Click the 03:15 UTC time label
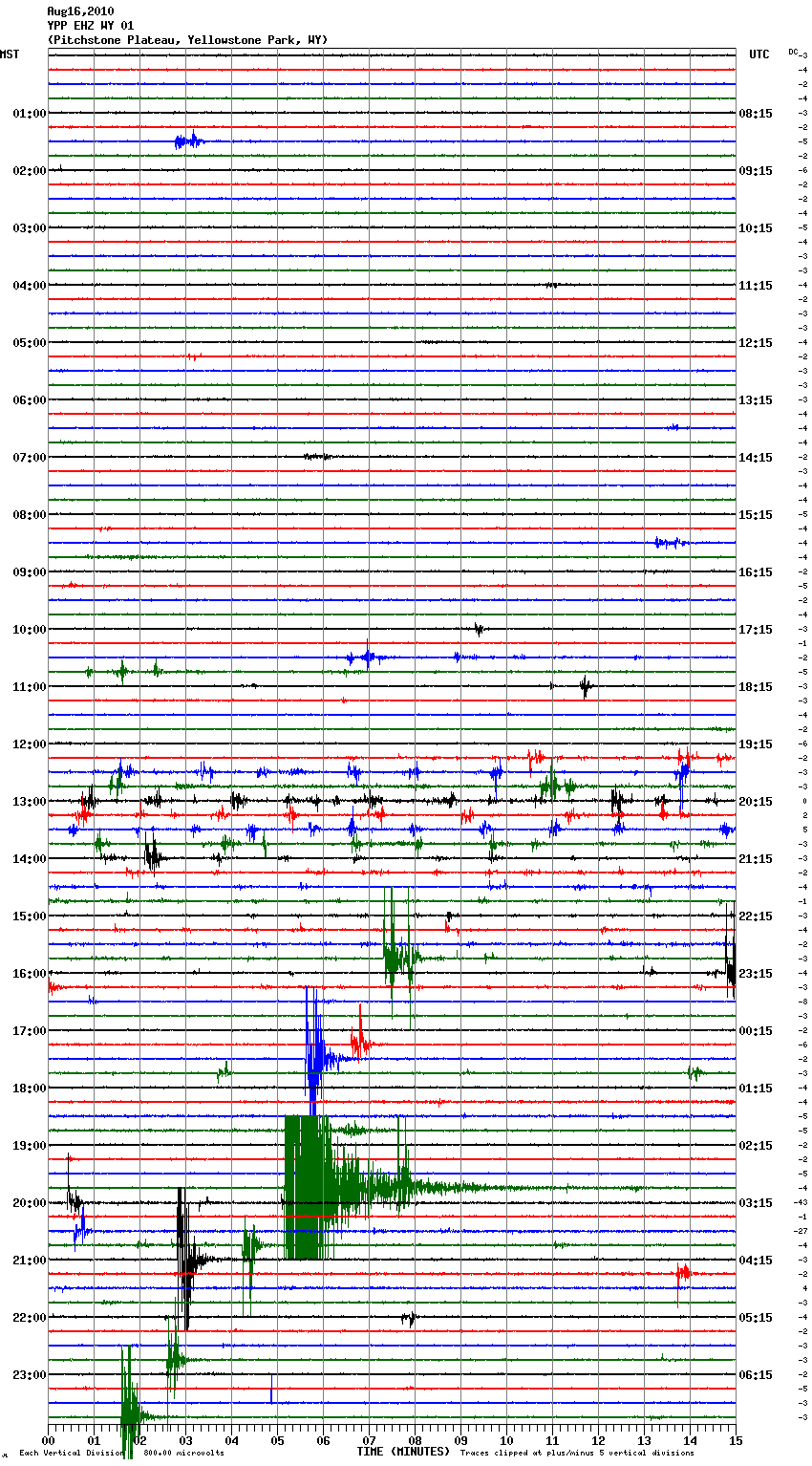Screen dimensions: 812x1466 [756, 1203]
